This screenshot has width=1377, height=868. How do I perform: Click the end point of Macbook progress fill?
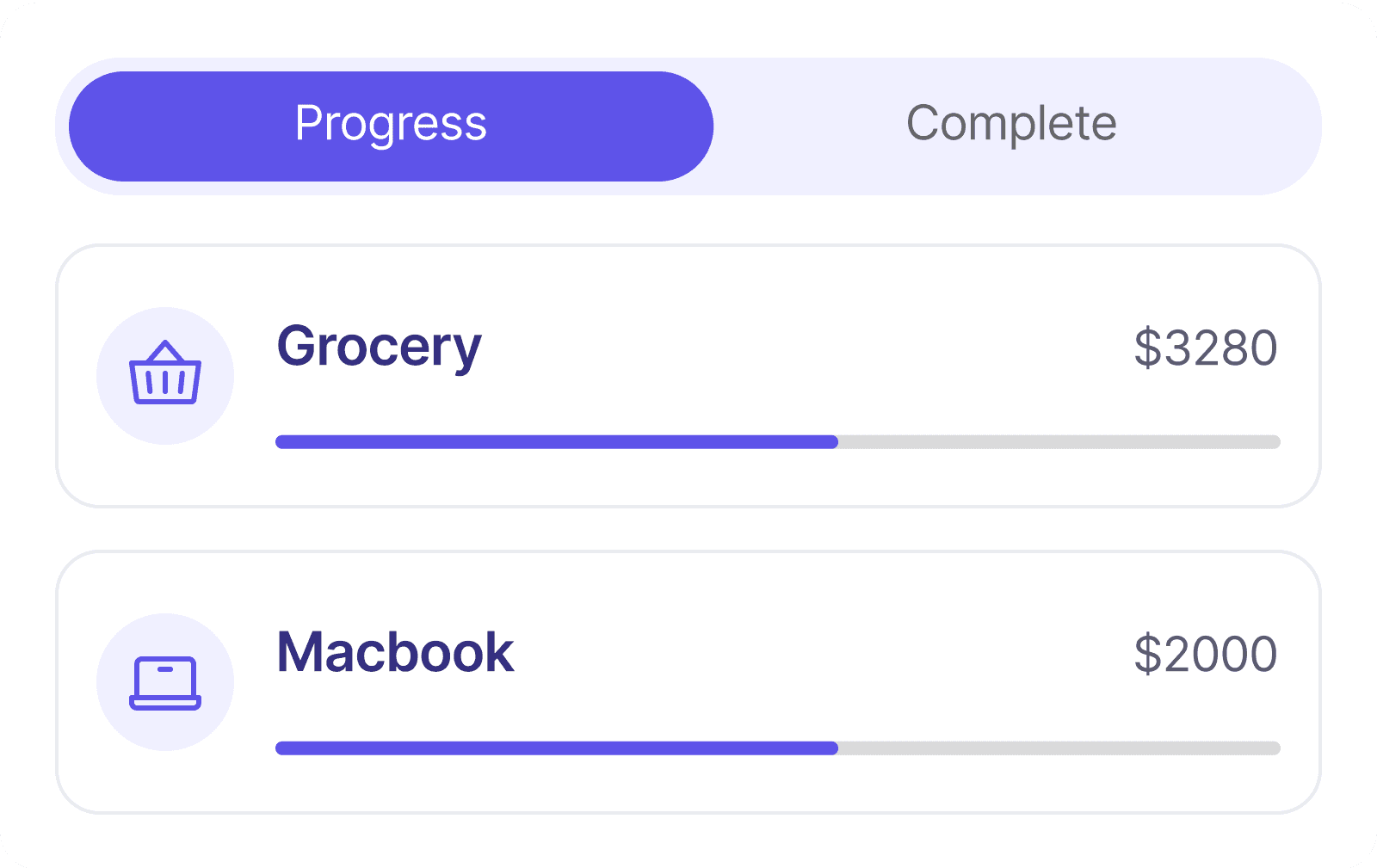(x=835, y=748)
